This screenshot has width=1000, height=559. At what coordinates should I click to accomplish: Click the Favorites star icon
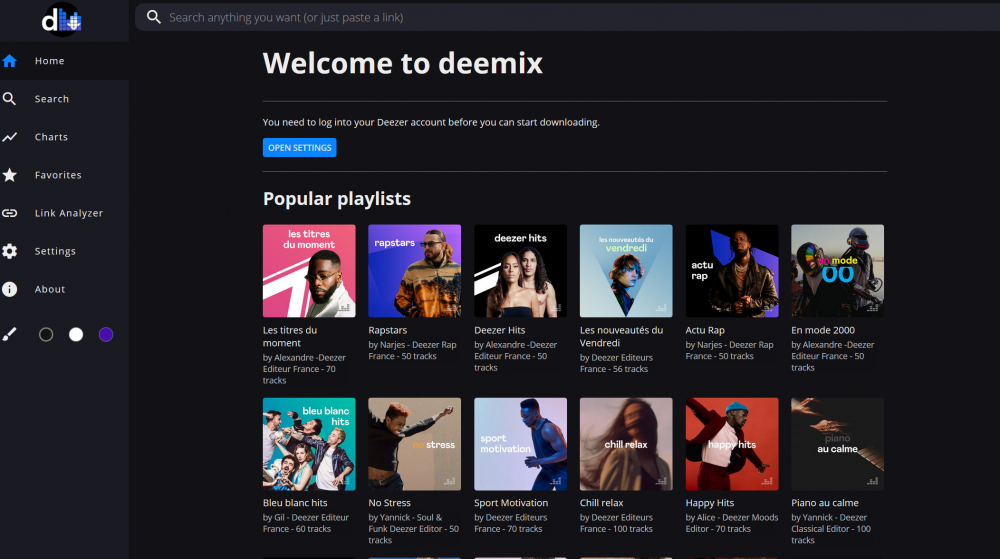(10, 175)
